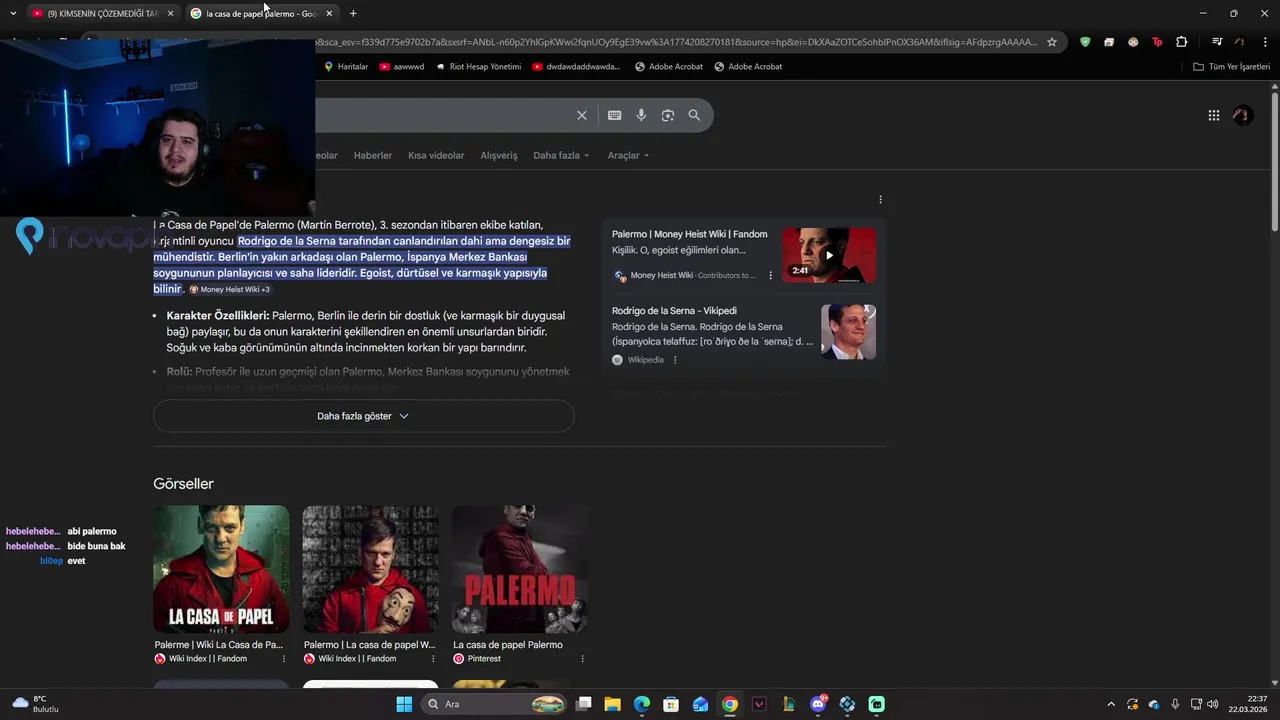This screenshot has width=1280, height=720.
Task: Expand Daha fazla göster in AI overview
Action: [x=363, y=416]
